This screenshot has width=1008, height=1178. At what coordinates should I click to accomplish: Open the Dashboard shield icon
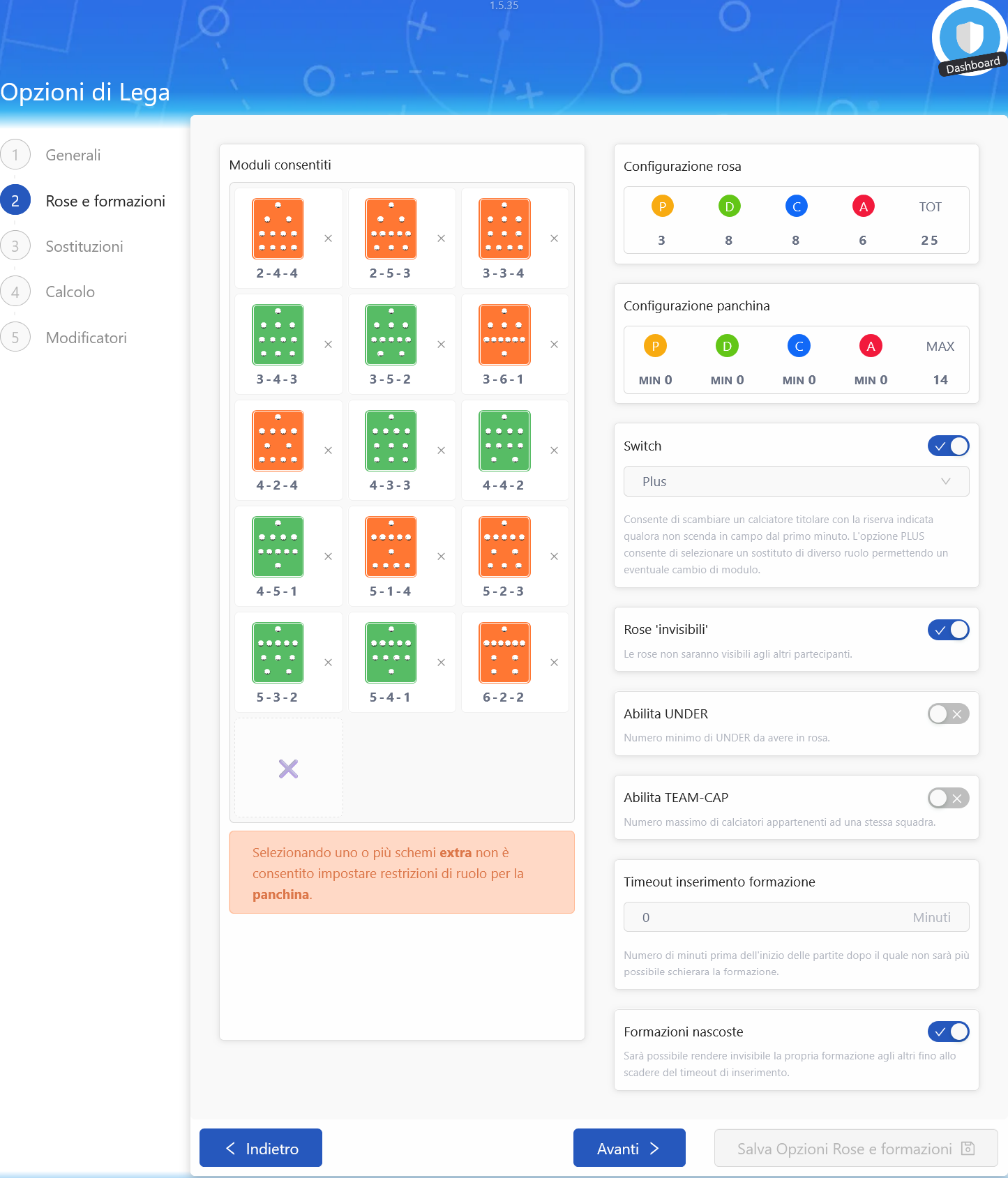pyautogui.click(x=969, y=38)
